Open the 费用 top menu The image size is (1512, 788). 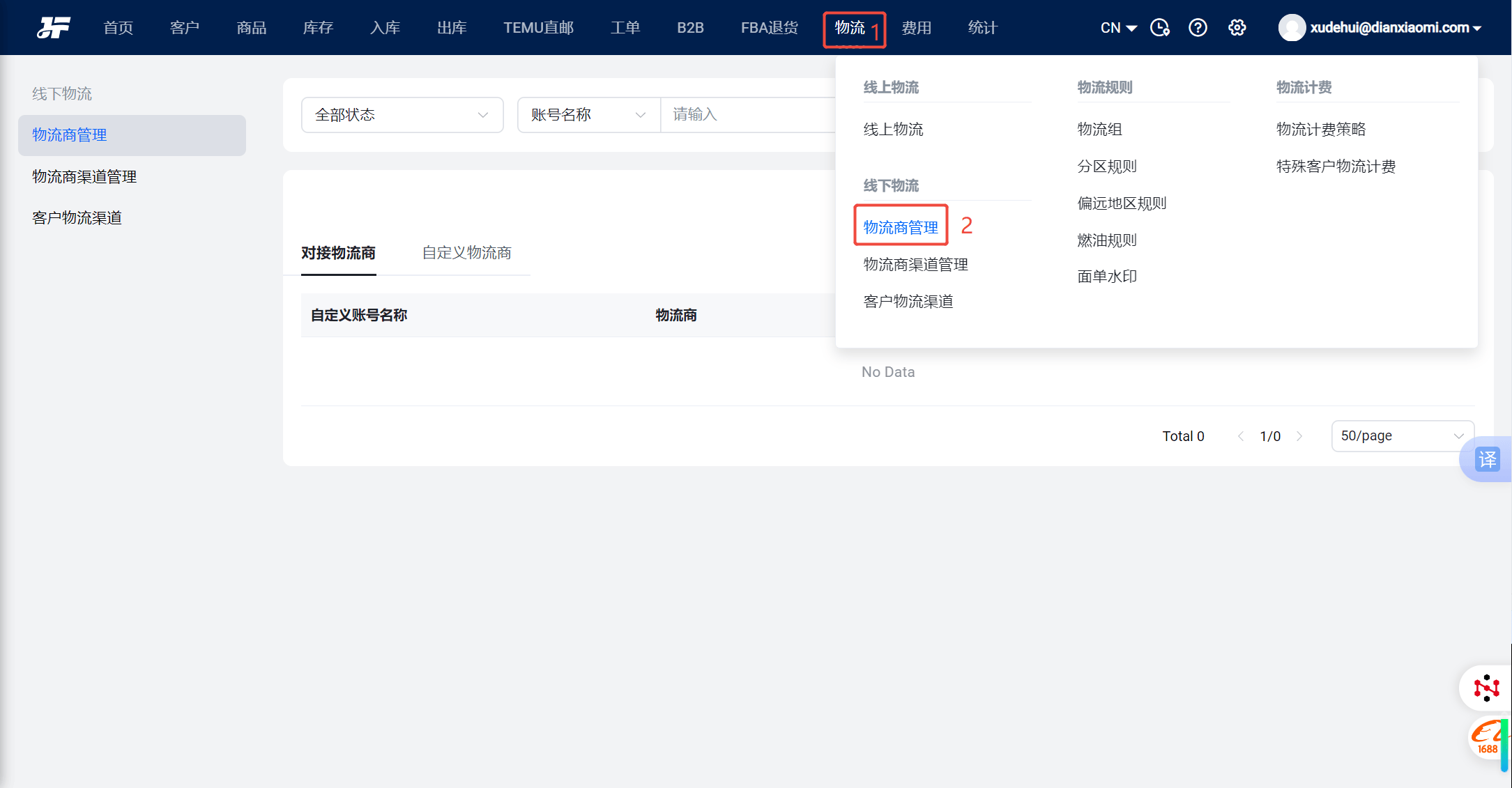pyautogui.click(x=916, y=27)
